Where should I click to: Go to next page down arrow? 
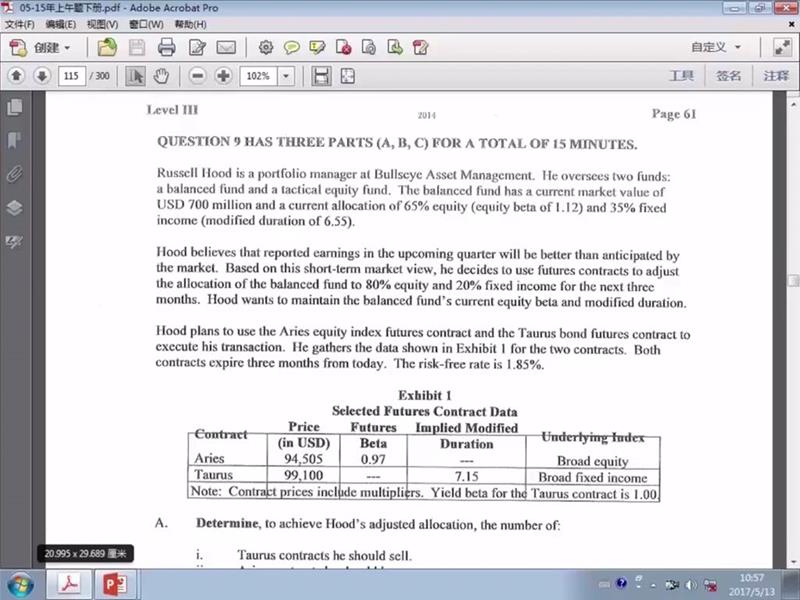[x=42, y=76]
